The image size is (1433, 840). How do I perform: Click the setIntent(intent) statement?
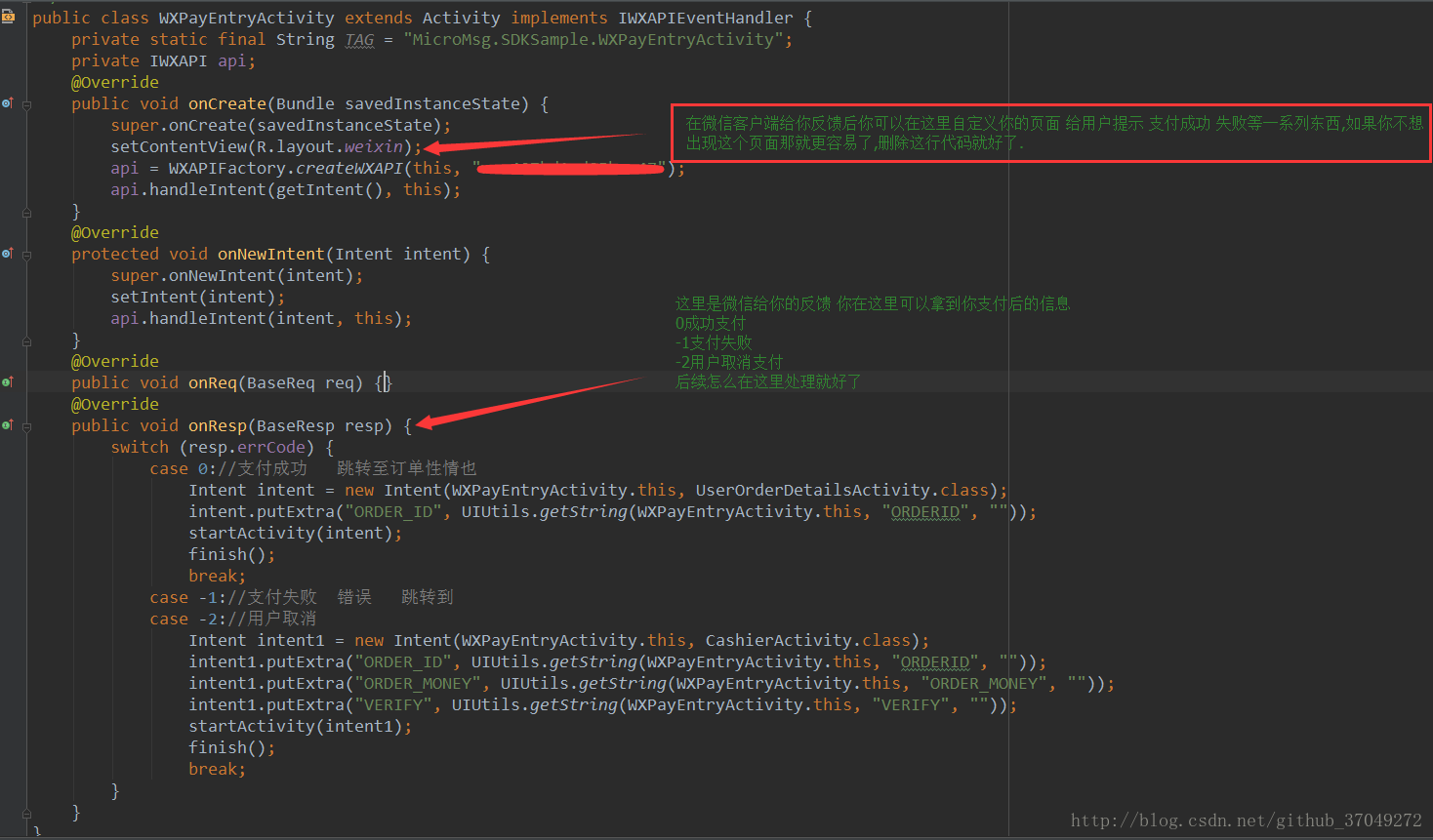(197, 297)
